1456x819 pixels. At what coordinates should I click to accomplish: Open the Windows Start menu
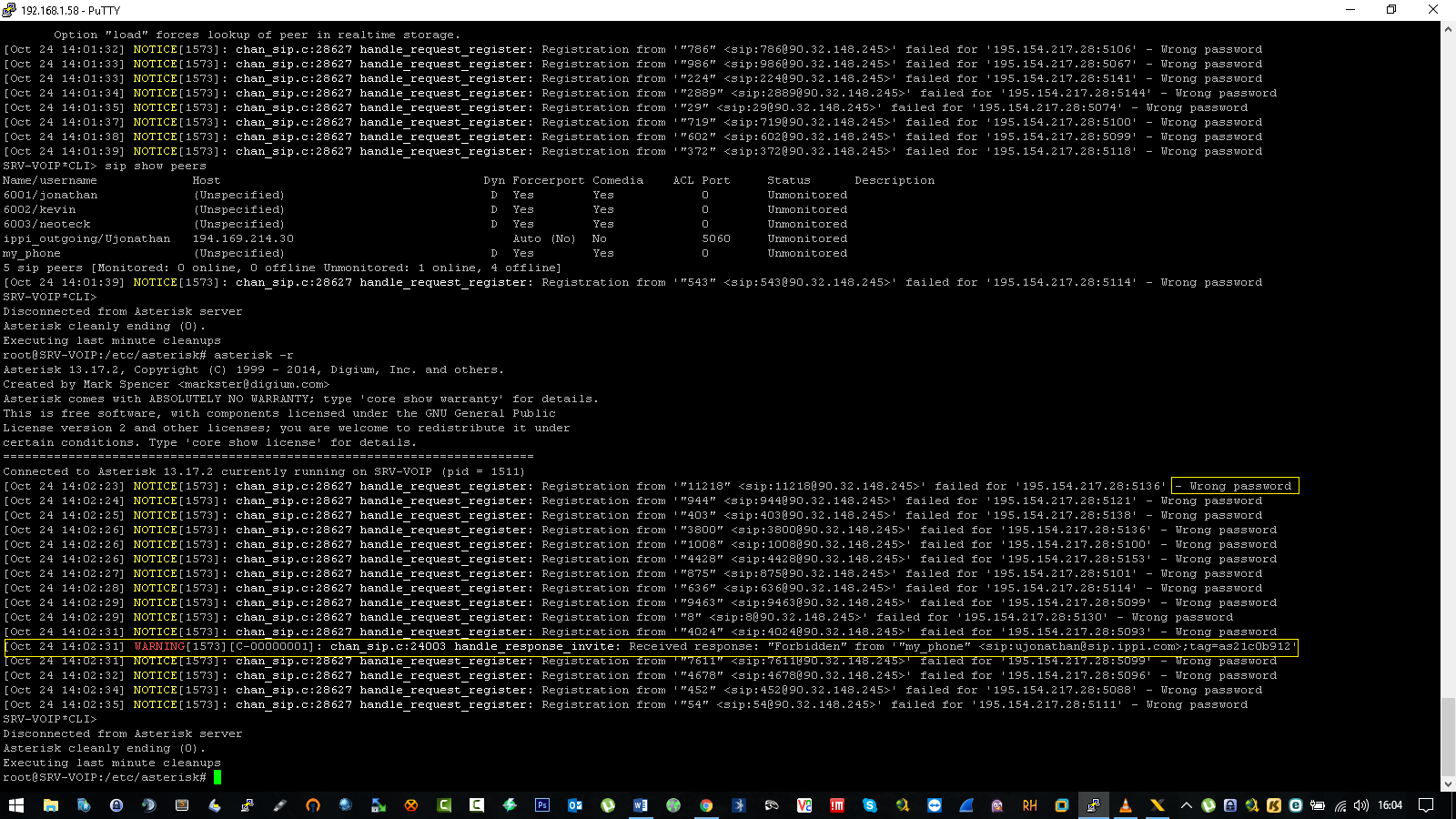15,805
